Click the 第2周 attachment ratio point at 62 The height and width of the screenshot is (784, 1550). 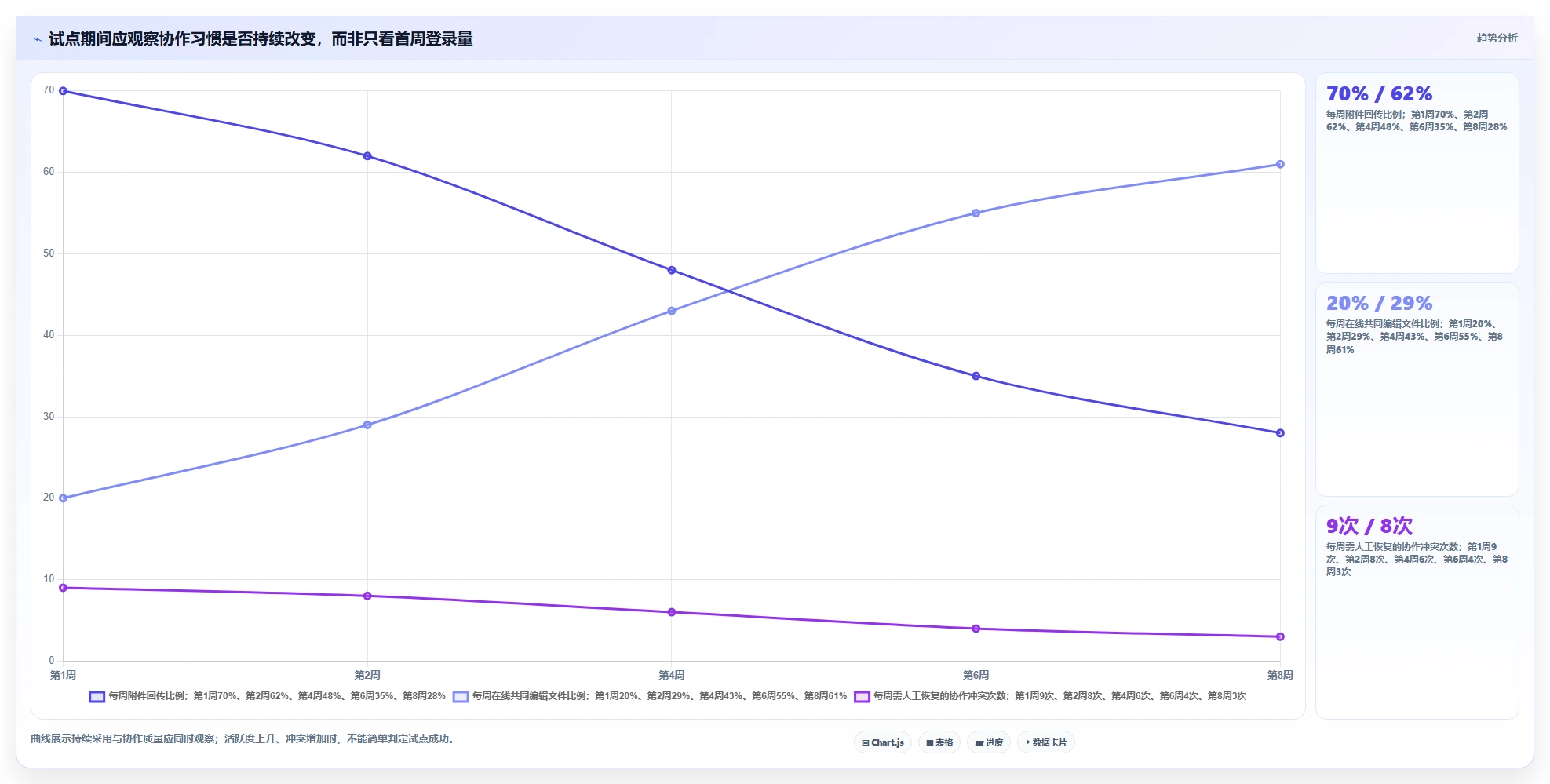367,156
